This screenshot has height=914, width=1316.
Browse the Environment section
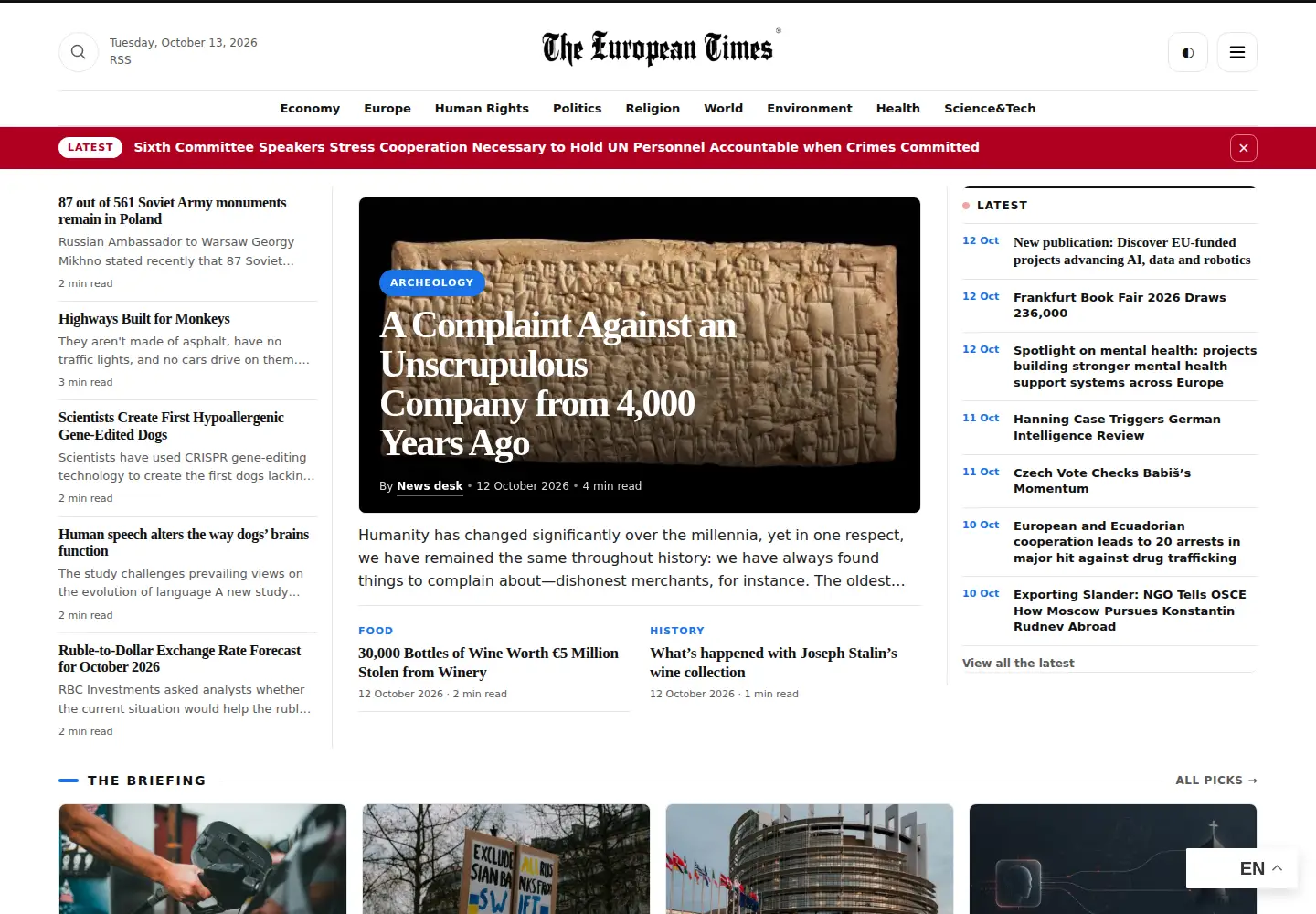click(810, 108)
